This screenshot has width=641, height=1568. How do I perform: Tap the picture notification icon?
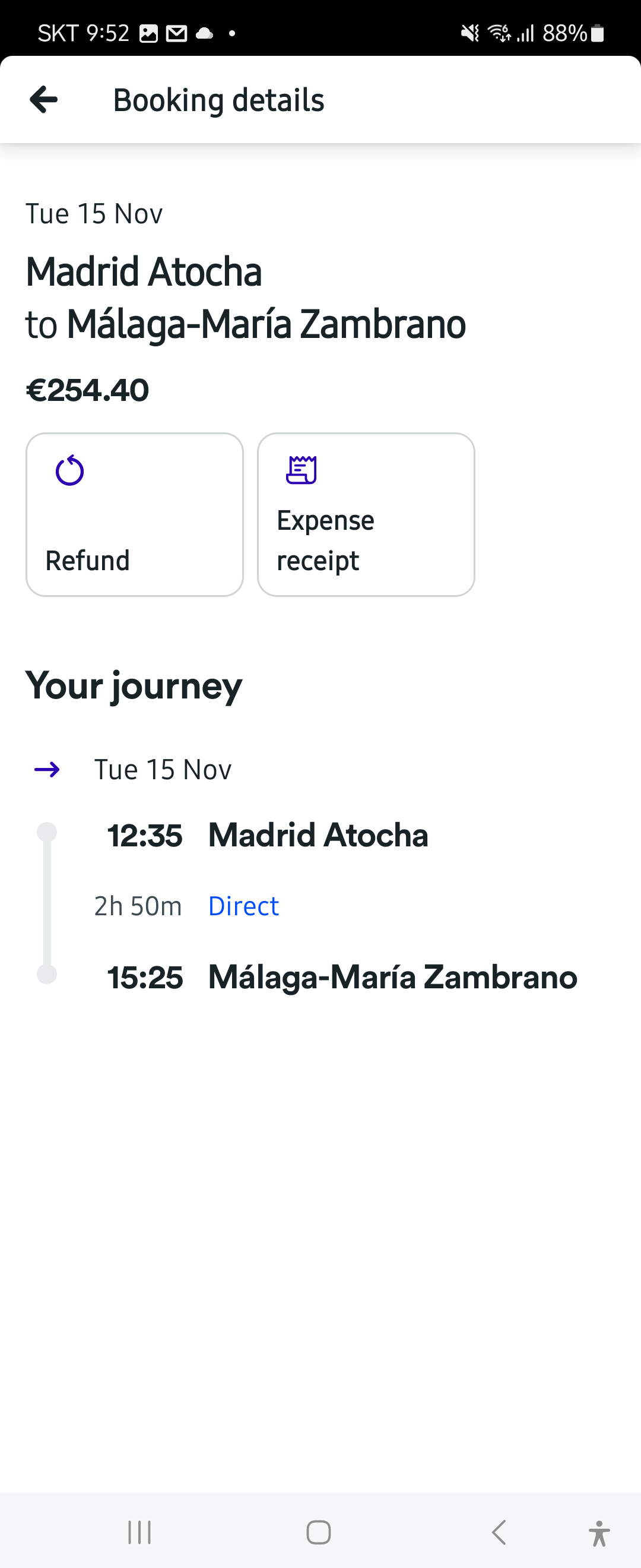pos(148,33)
